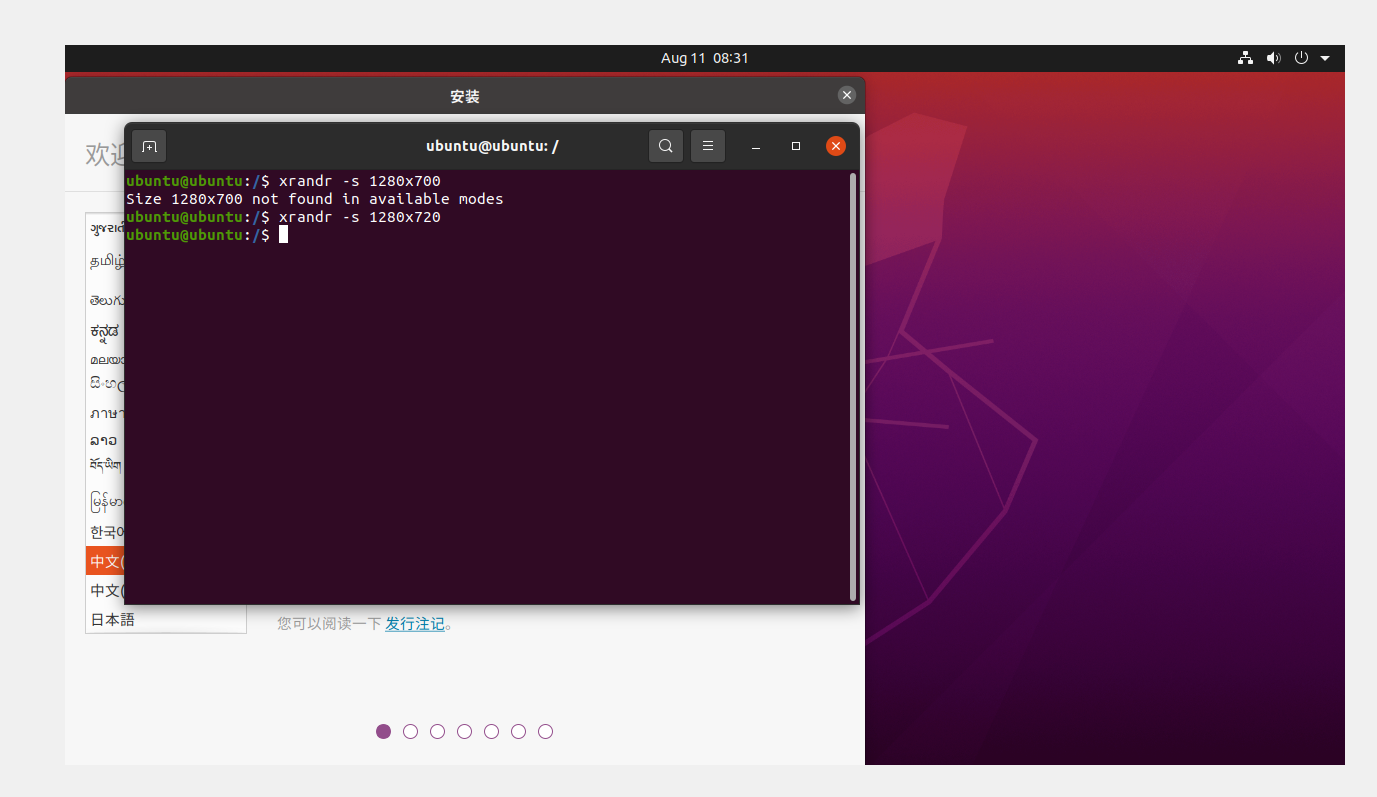
Task: Click the terminal search magnifier icon
Action: [x=666, y=146]
